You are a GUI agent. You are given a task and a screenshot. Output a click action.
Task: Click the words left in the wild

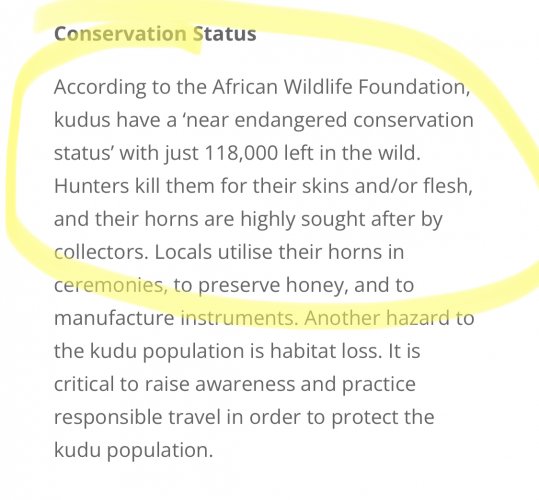tap(352, 153)
